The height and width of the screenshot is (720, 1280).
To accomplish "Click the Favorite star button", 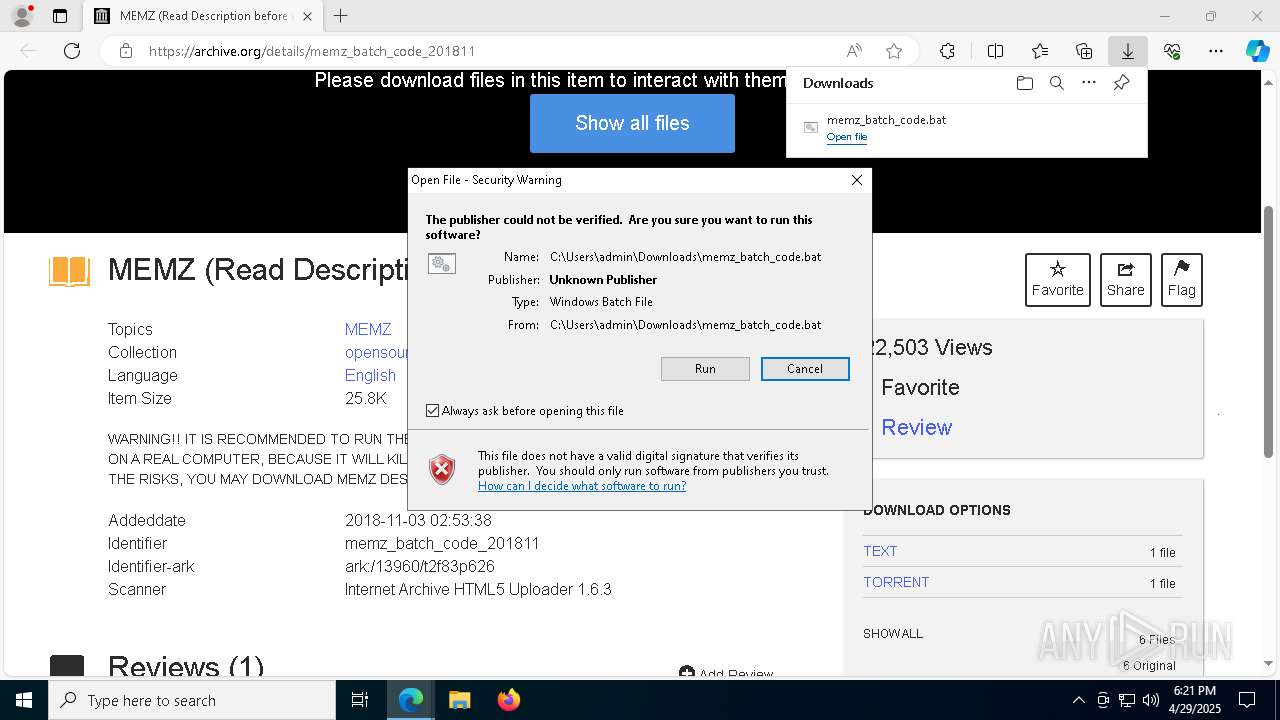I will click(x=1057, y=279).
